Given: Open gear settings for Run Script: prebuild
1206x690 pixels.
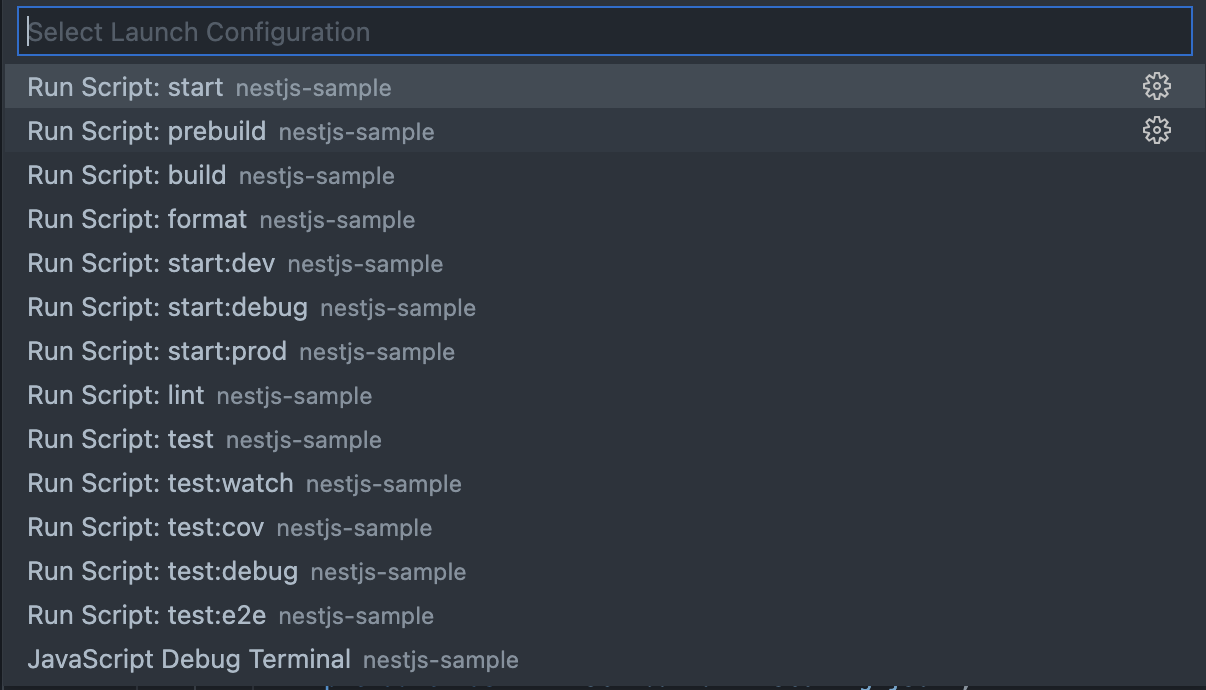Looking at the screenshot, I should (x=1157, y=130).
